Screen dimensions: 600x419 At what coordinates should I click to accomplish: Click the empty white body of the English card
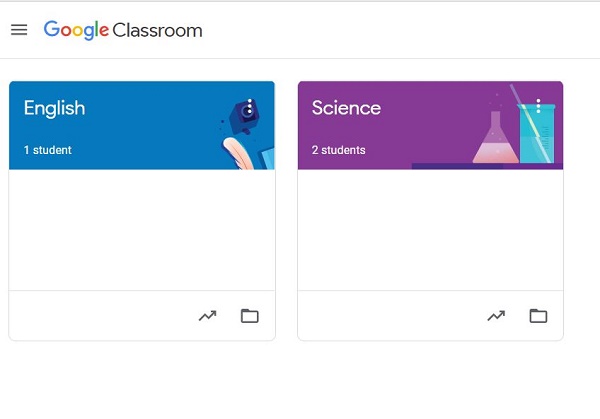(141, 230)
